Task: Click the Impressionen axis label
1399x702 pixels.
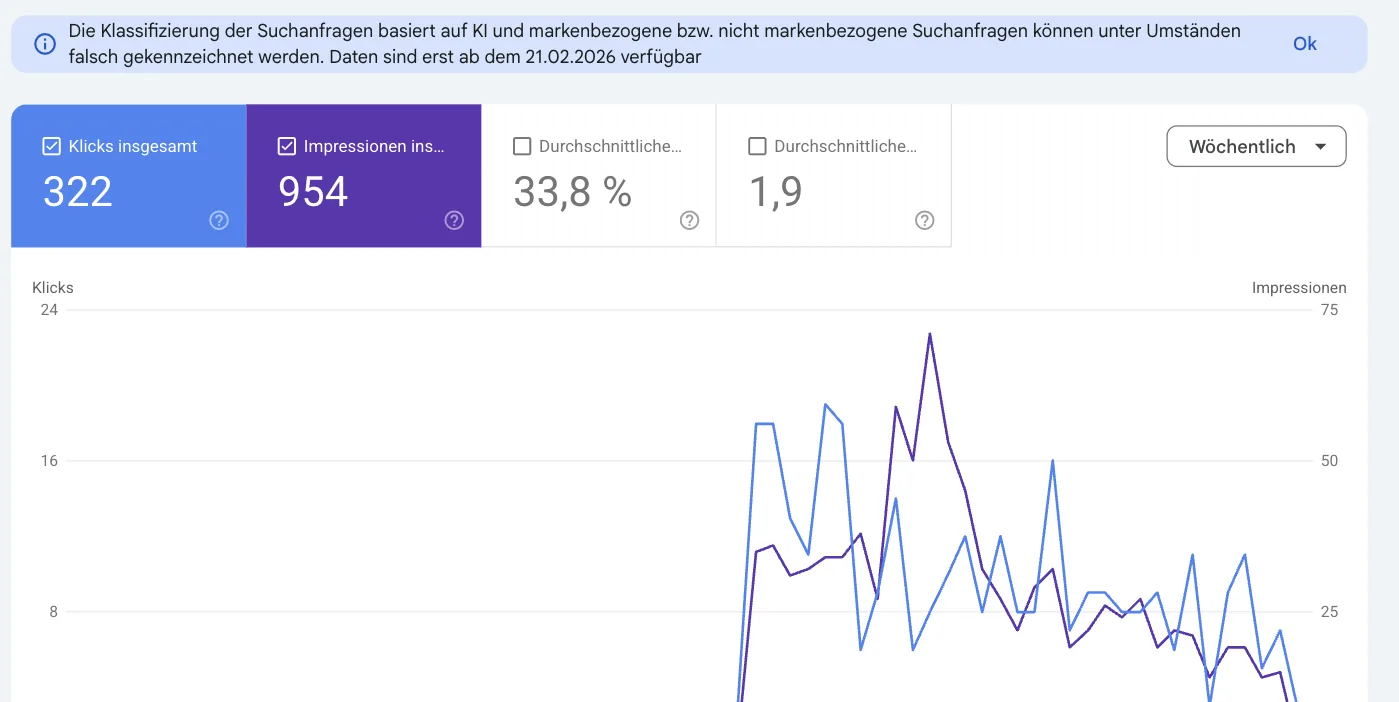Action: pos(1299,287)
